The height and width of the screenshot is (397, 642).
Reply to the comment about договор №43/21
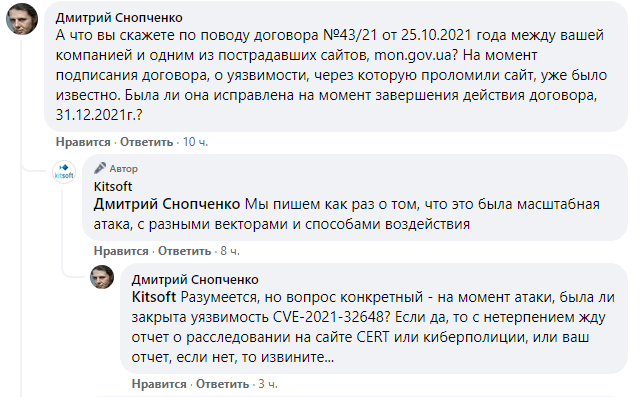[147, 142]
